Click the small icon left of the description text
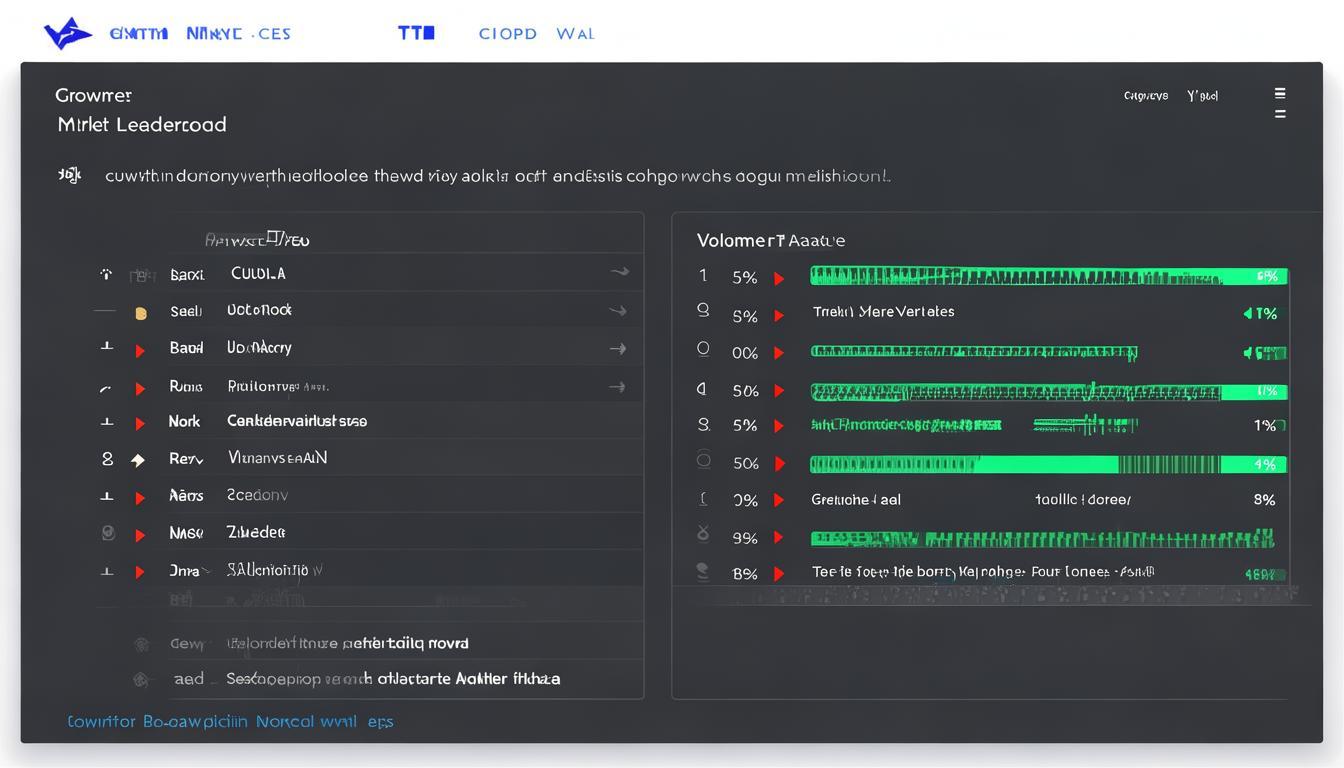The width and height of the screenshot is (1344, 768). (x=69, y=176)
